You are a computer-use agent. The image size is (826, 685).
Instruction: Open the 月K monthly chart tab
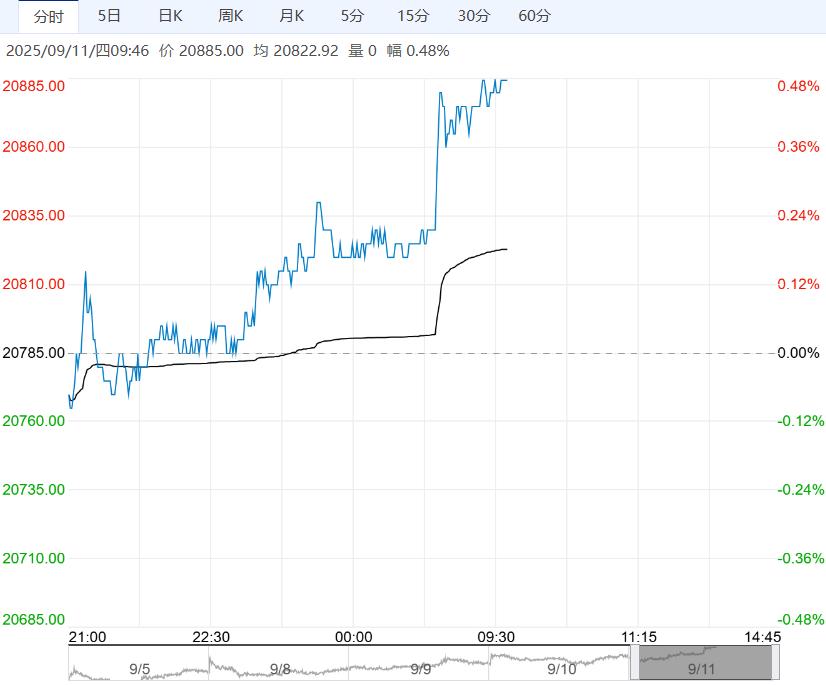click(292, 16)
